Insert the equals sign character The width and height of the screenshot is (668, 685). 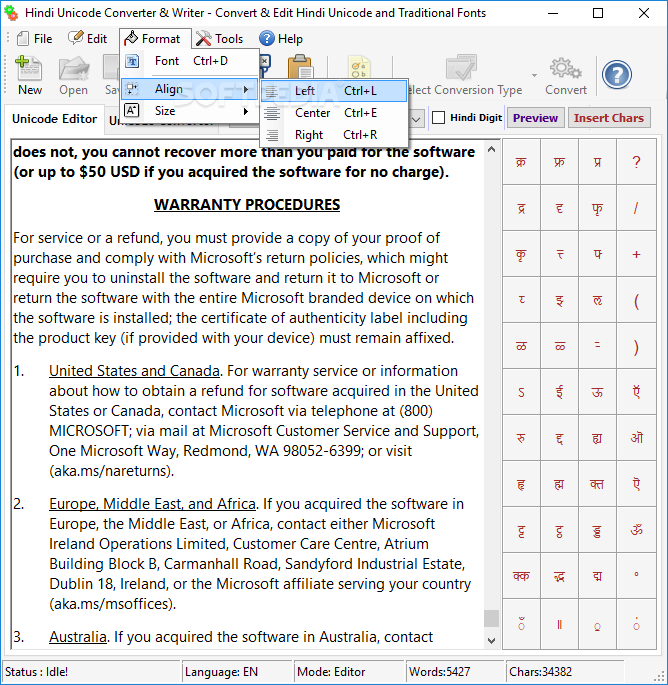point(597,346)
